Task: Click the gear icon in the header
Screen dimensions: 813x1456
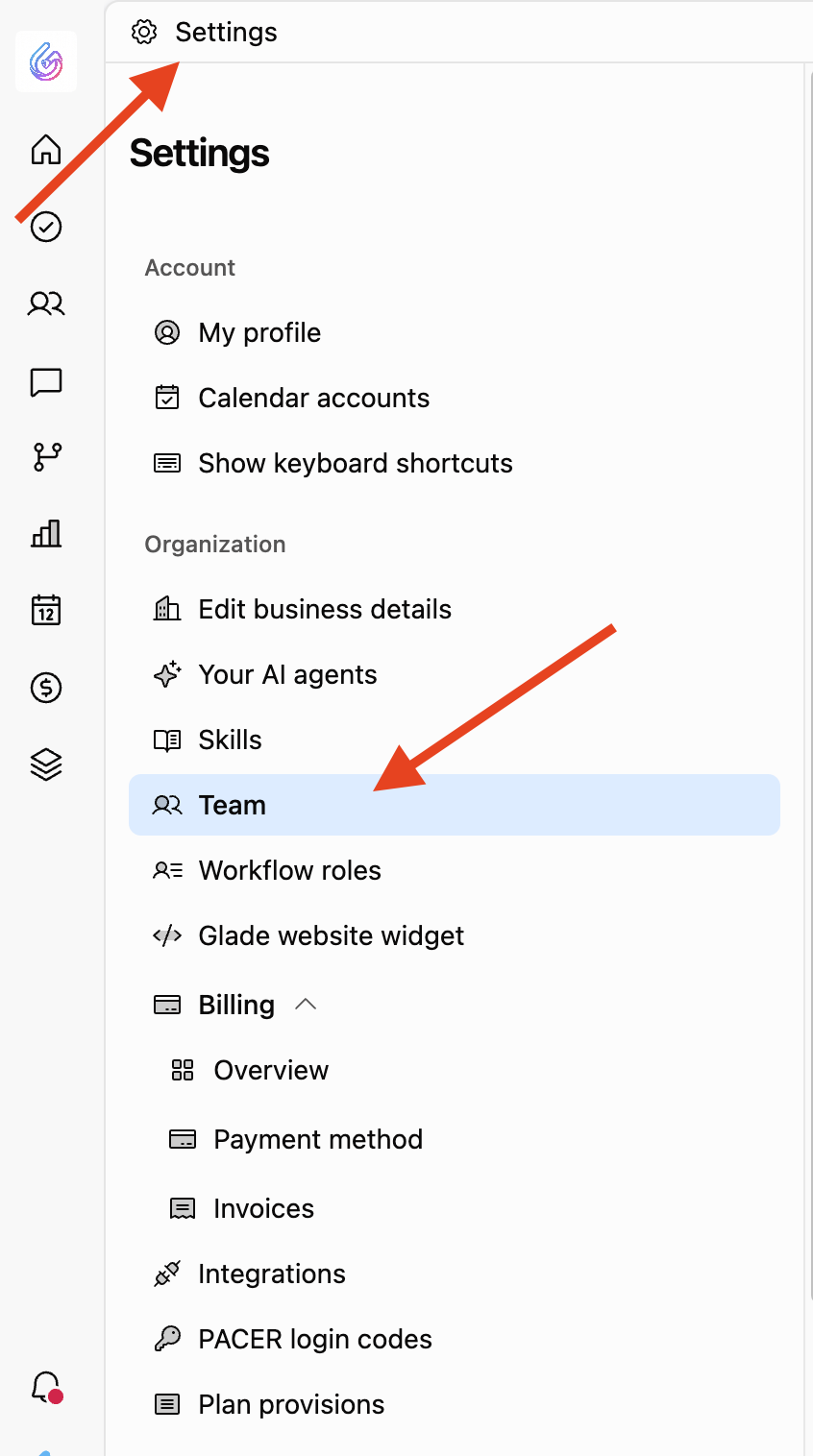Action: pos(144,32)
